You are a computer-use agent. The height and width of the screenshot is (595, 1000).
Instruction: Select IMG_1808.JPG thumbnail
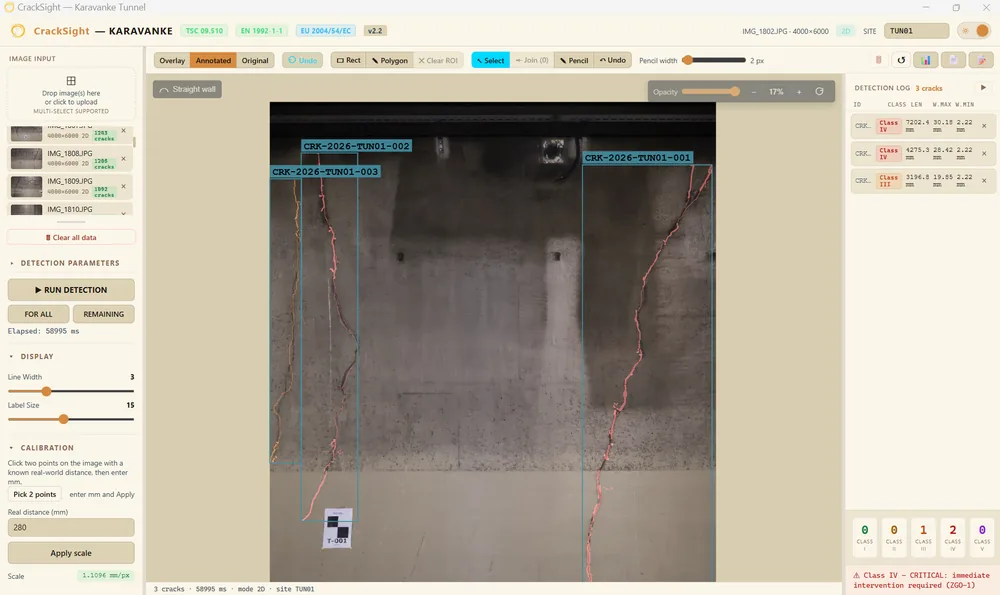[26, 159]
